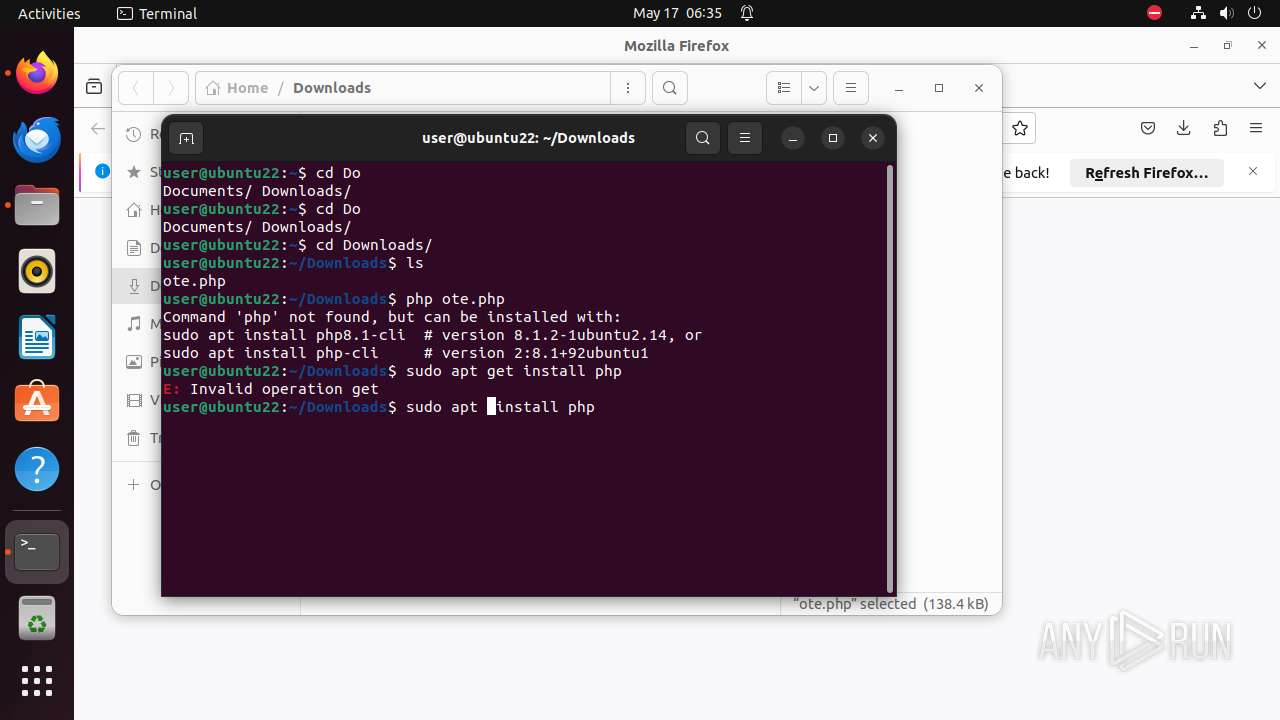Image resolution: width=1280 pixels, height=720 pixels.
Task: Open Firefox from the Ubuntu dock
Action: (x=37, y=73)
